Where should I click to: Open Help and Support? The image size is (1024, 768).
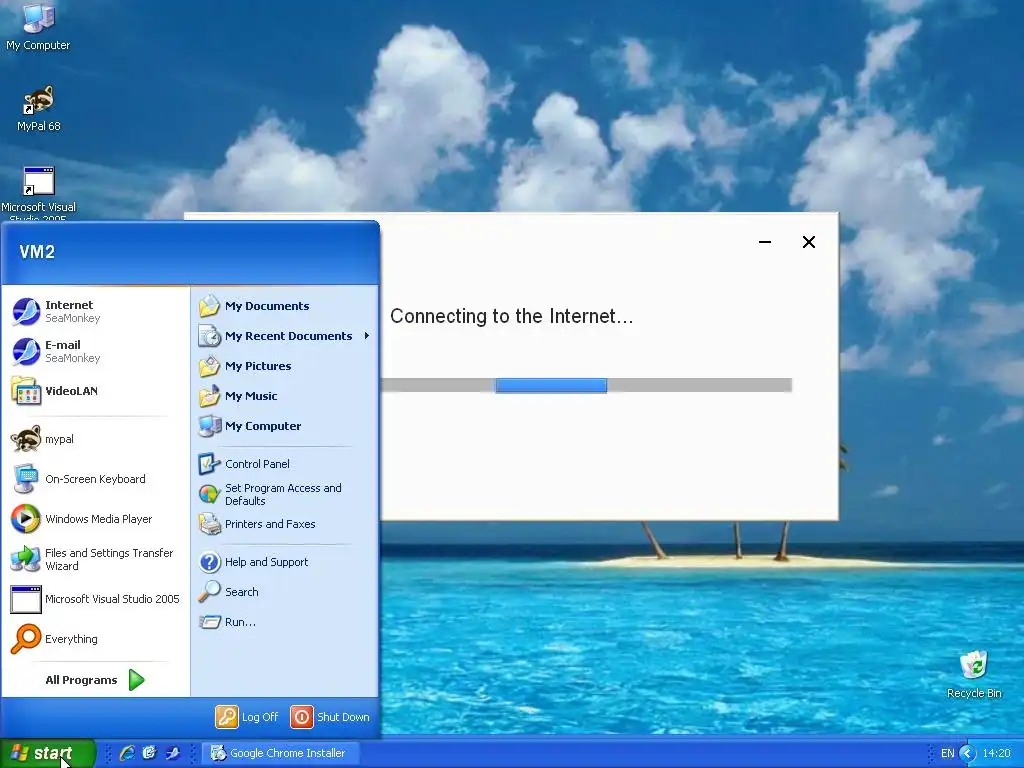[284, 562]
